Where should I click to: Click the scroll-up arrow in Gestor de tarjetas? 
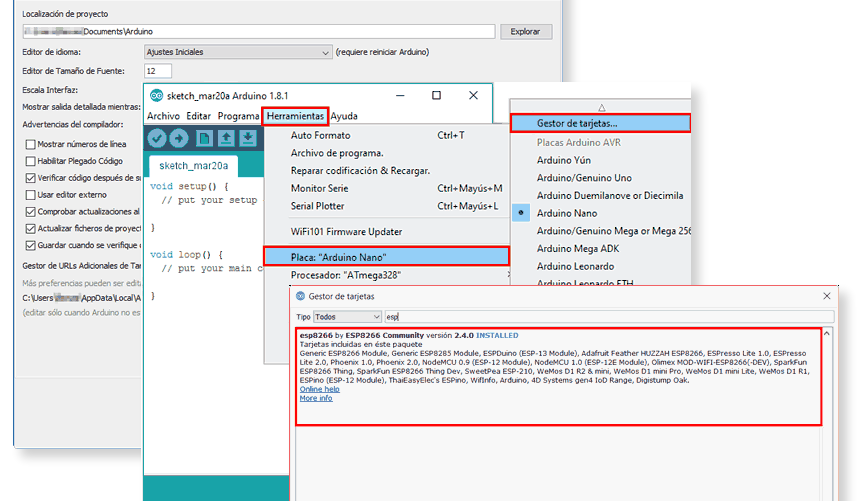point(827,333)
